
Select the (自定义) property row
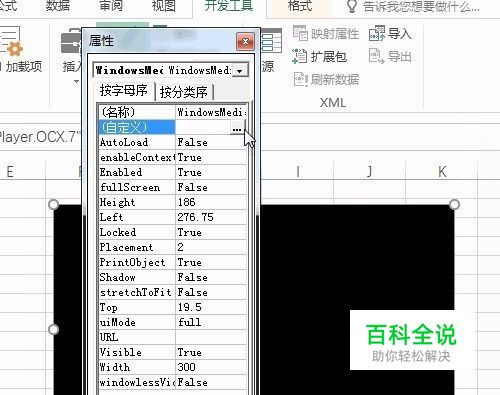pos(173,127)
